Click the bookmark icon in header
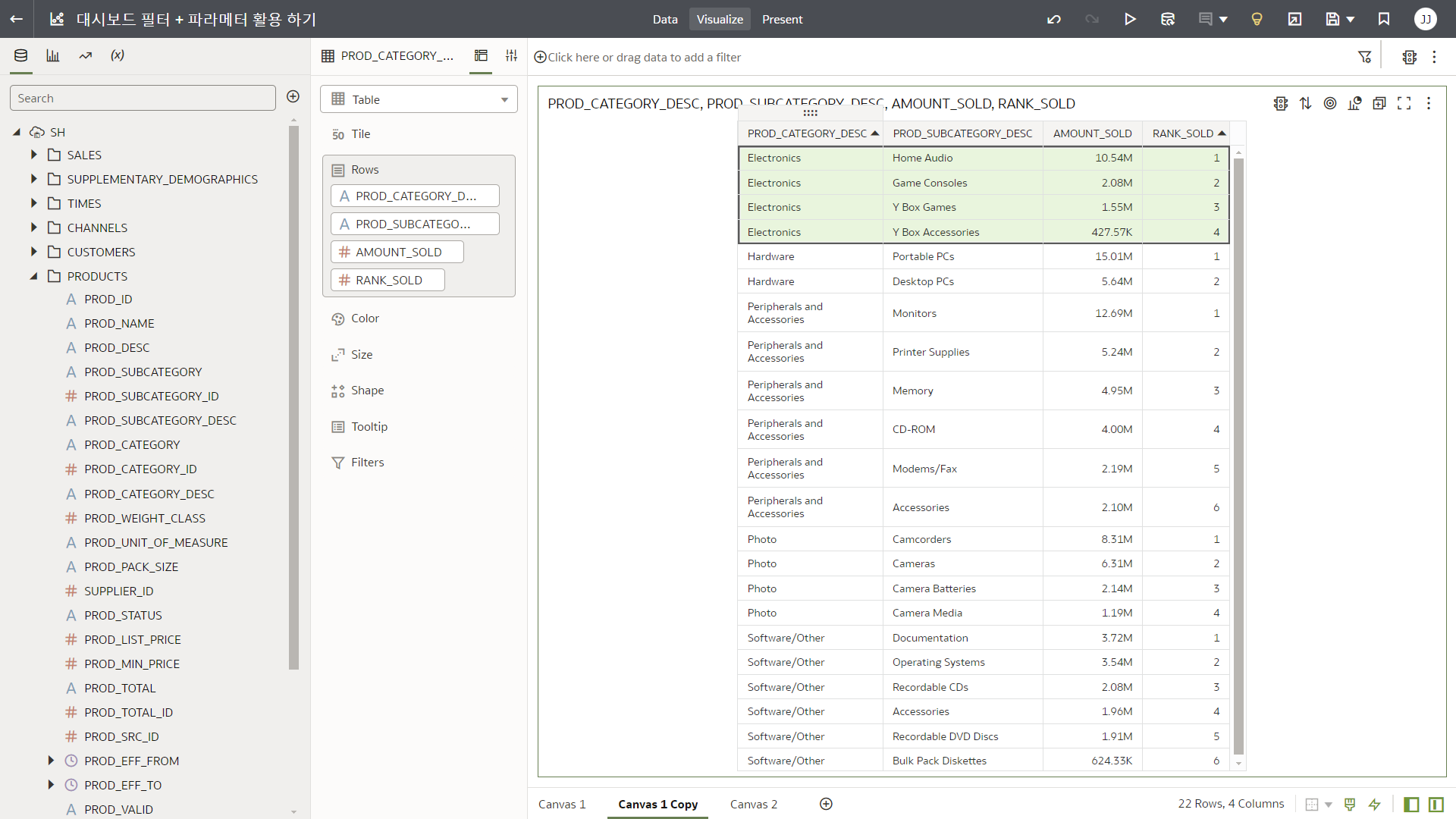 click(x=1384, y=19)
